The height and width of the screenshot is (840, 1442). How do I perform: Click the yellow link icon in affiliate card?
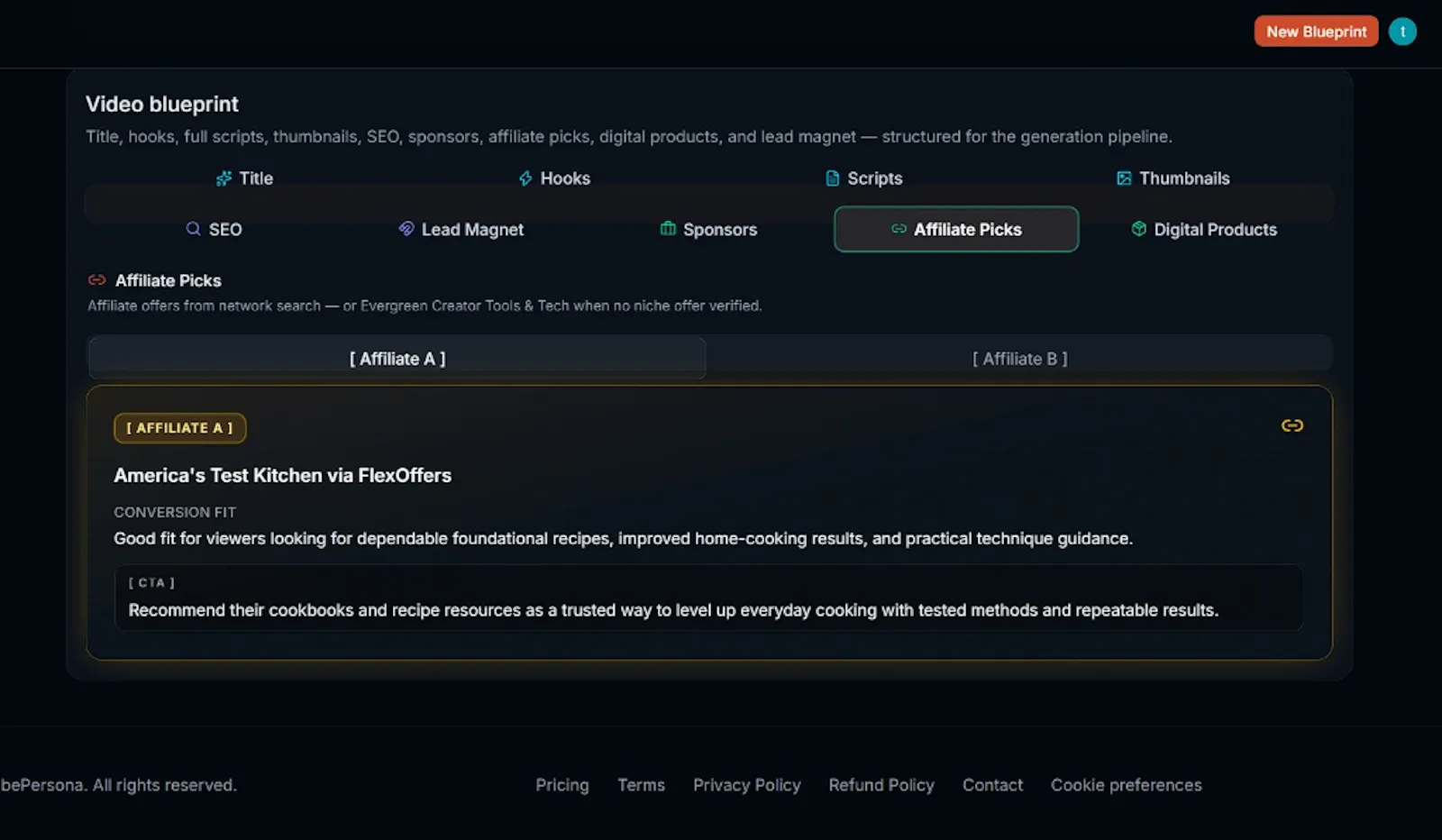(x=1292, y=425)
